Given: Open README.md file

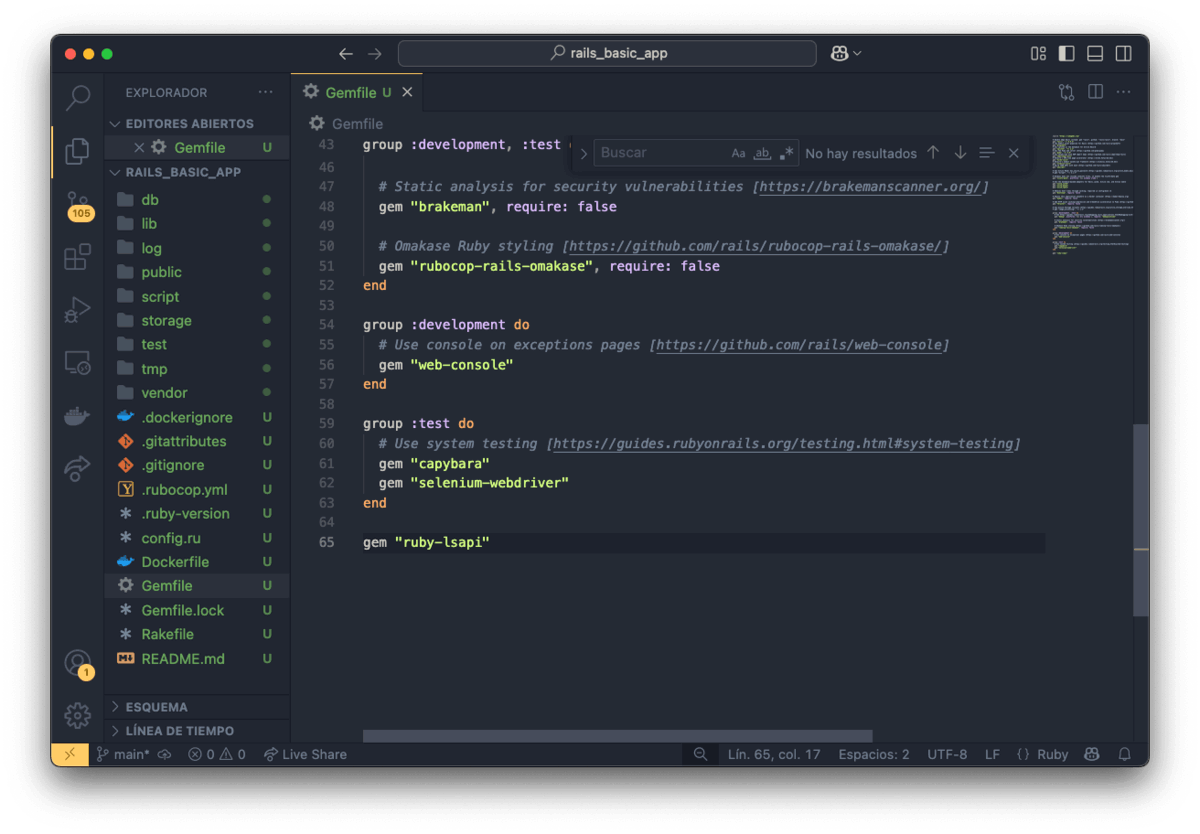Looking at the screenshot, I should 197,659.
